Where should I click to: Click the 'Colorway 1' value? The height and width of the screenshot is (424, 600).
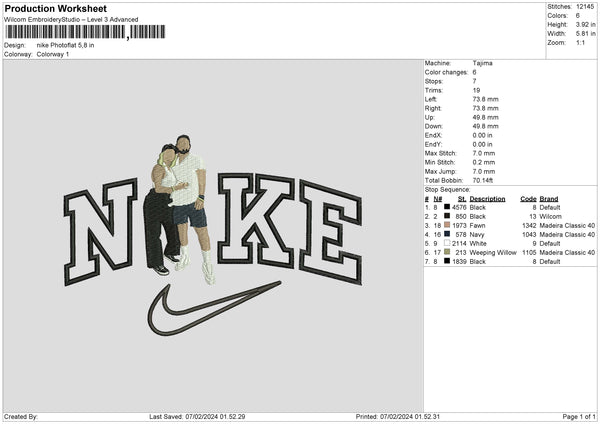[53, 54]
